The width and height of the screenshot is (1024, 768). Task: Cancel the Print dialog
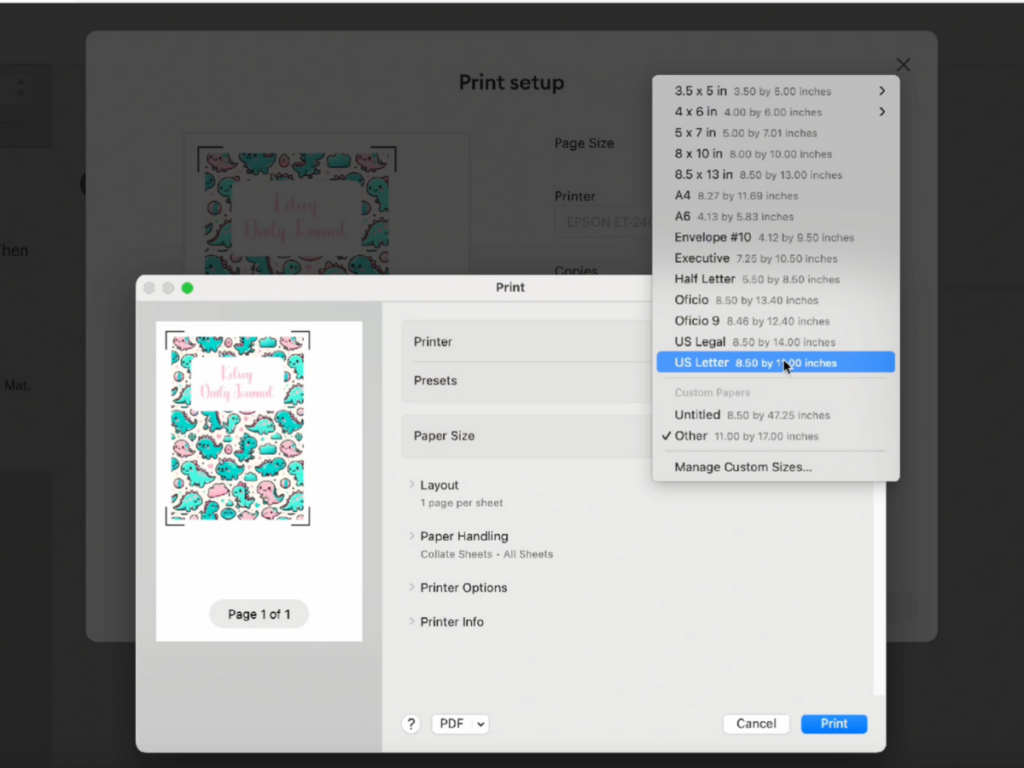[x=756, y=724]
